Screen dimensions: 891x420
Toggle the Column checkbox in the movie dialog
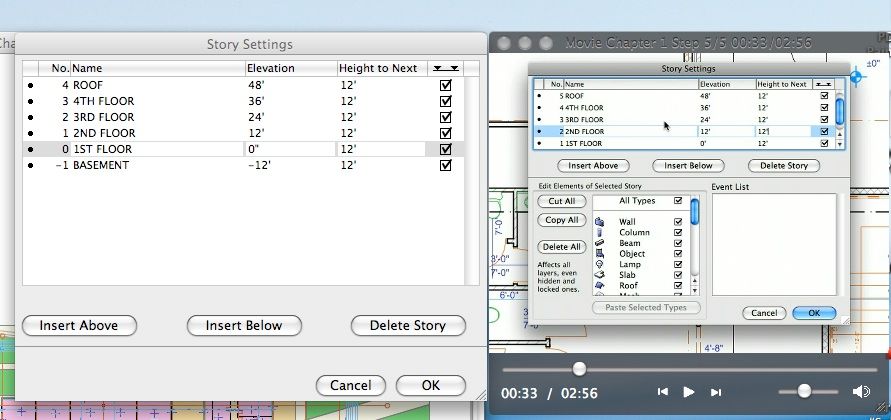tap(678, 232)
